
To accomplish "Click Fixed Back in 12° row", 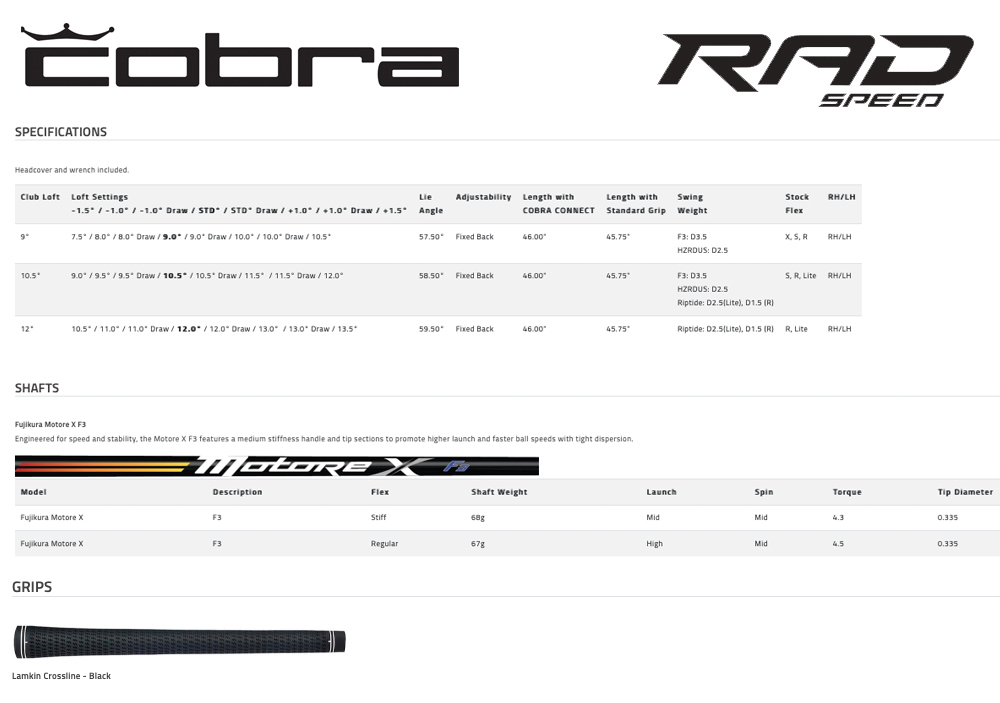I will pyautogui.click(x=474, y=329).
